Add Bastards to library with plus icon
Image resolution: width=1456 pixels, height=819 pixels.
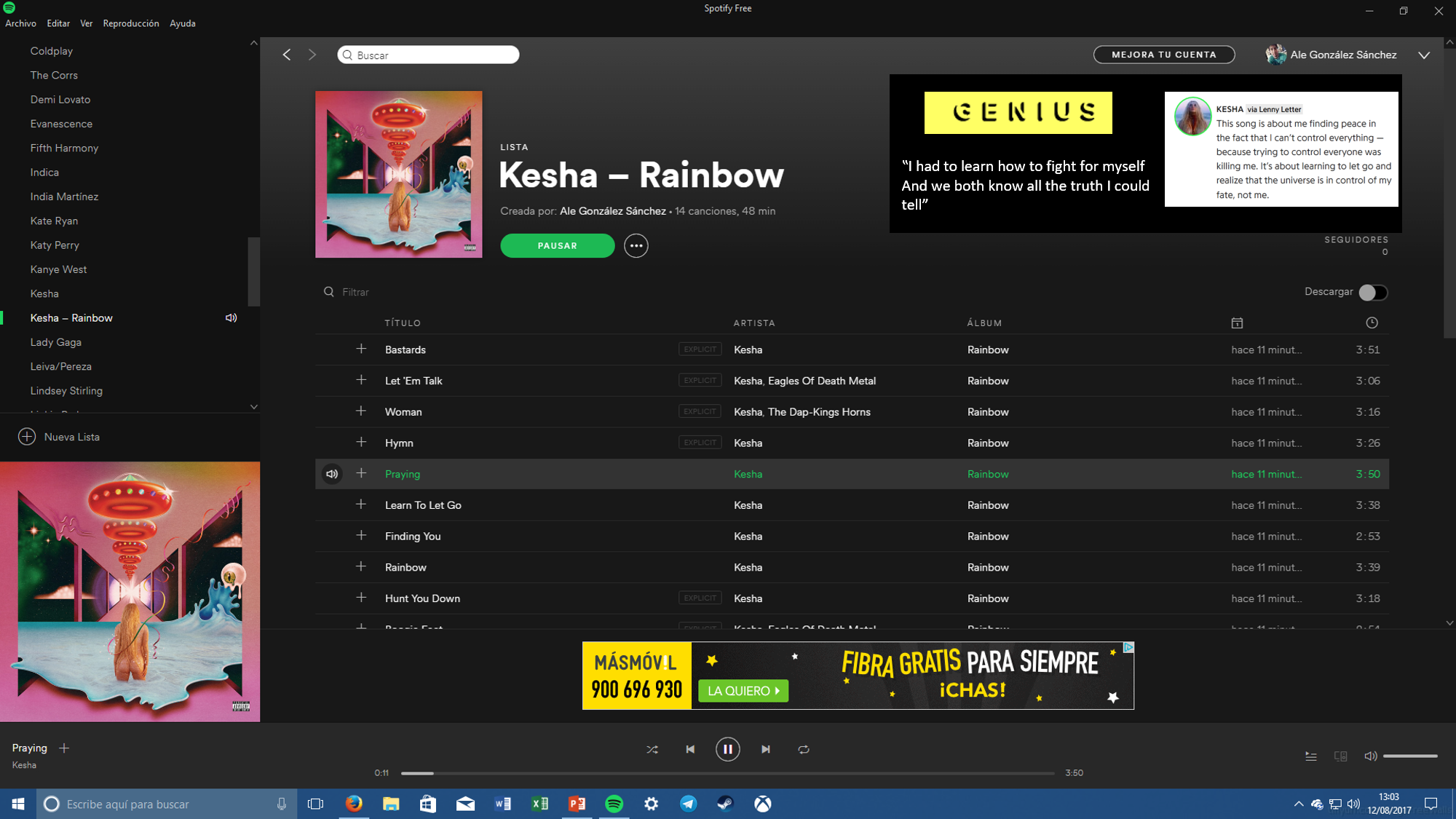pyautogui.click(x=361, y=349)
